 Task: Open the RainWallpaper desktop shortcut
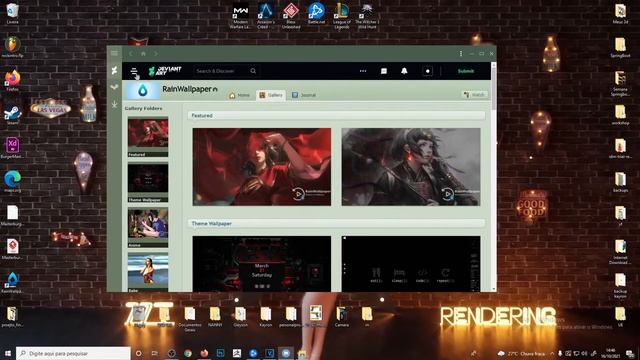tap(12, 282)
